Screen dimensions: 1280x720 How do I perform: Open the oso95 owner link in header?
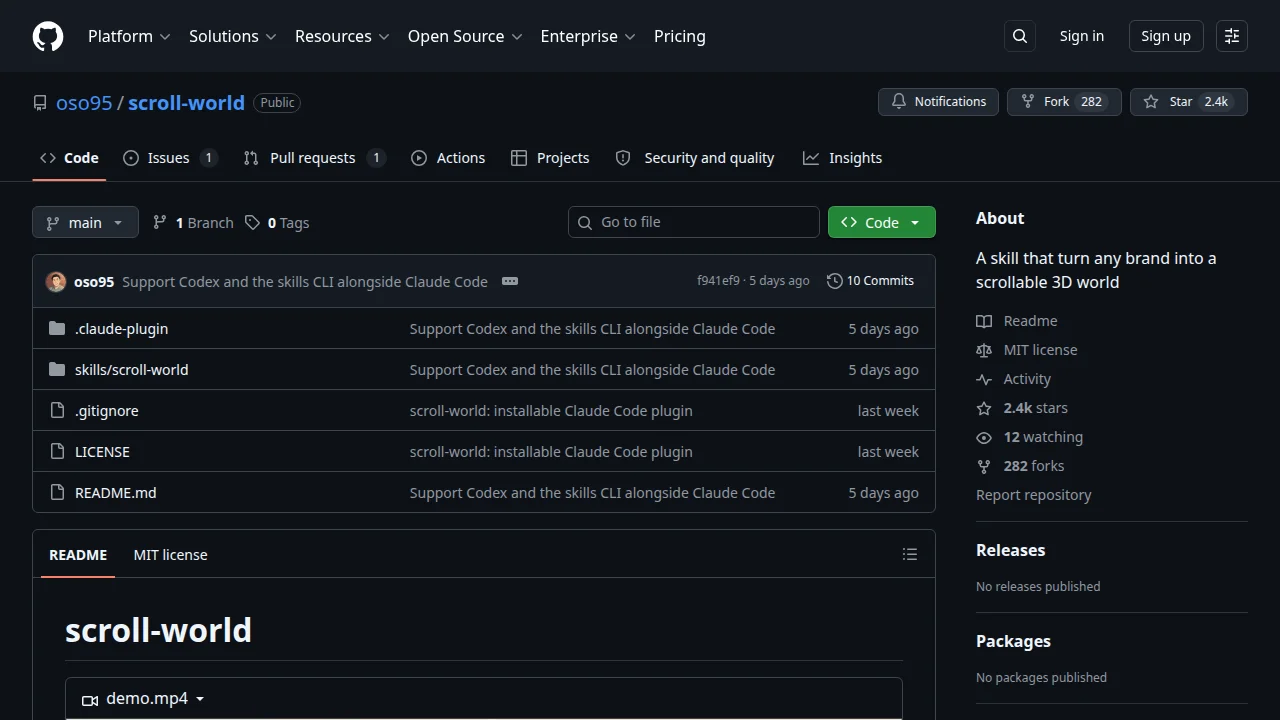pyautogui.click(x=84, y=102)
